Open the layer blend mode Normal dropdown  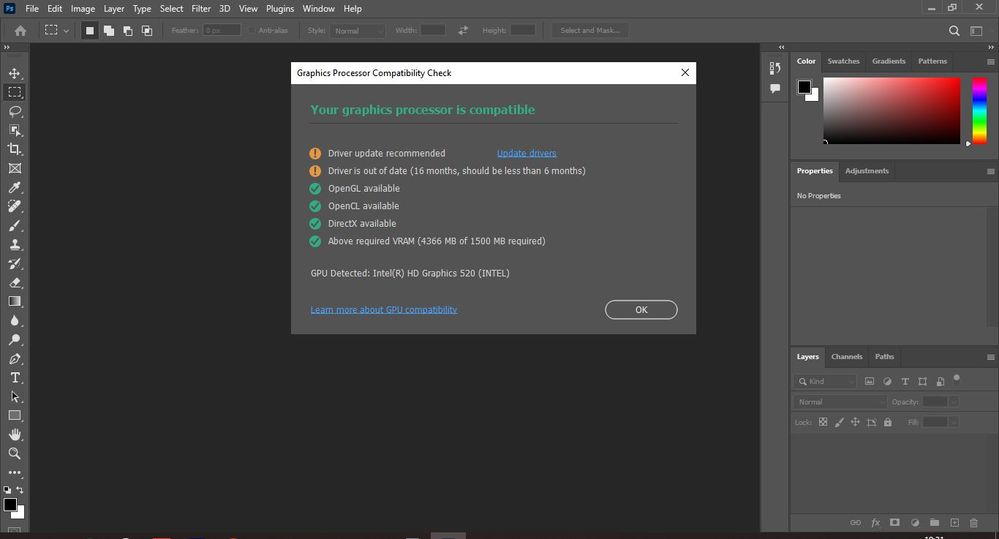click(840, 402)
